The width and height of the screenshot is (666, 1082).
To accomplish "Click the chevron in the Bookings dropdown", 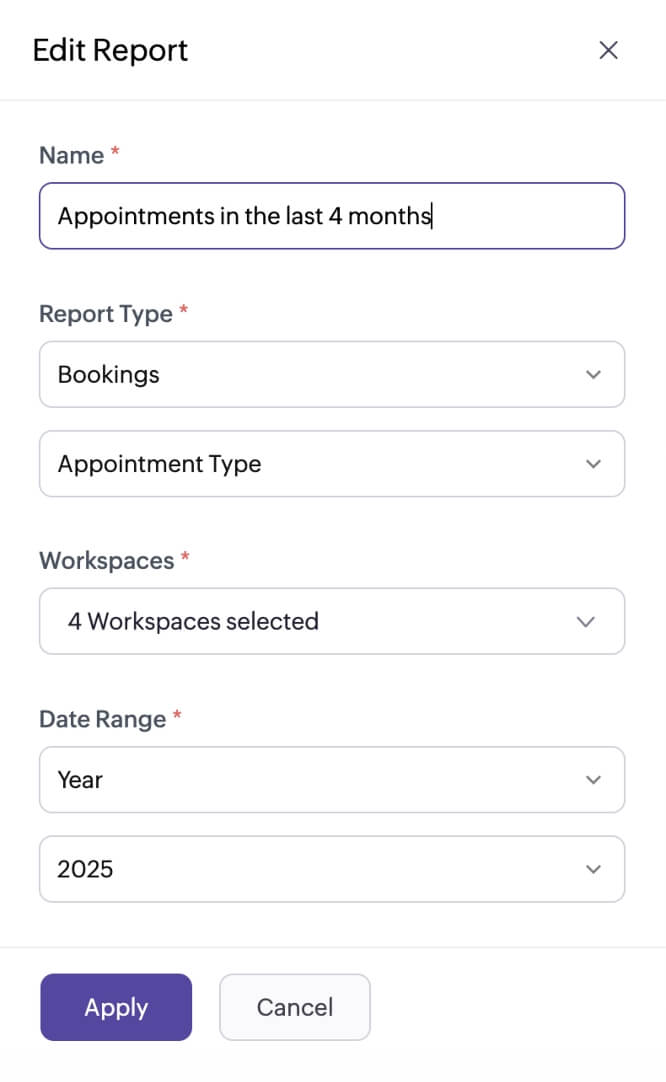I will [x=594, y=375].
